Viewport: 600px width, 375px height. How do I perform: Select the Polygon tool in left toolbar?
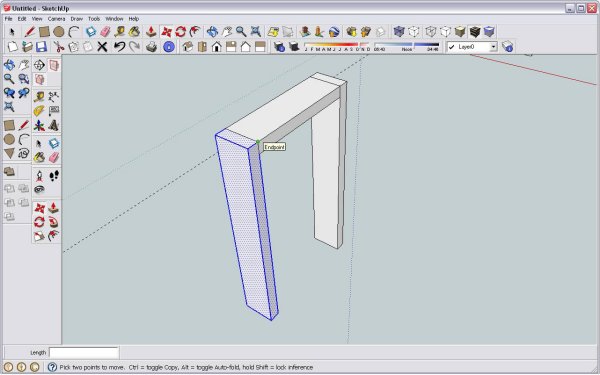(x=9, y=154)
